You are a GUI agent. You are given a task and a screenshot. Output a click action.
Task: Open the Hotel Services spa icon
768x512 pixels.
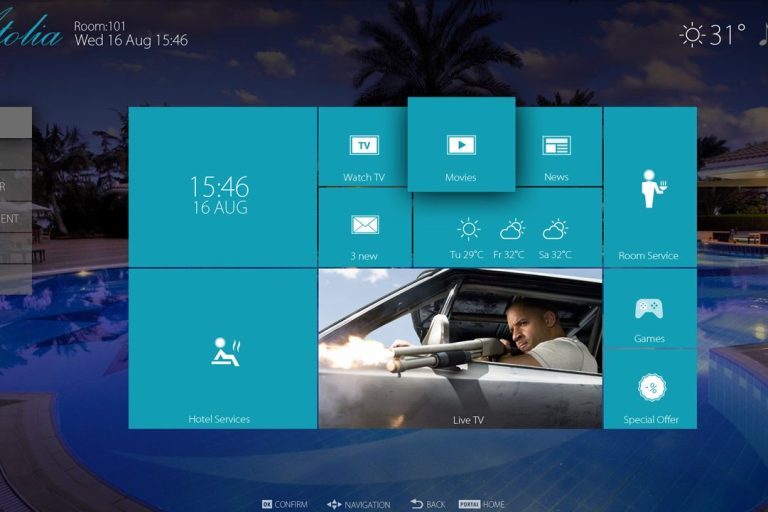pos(226,352)
